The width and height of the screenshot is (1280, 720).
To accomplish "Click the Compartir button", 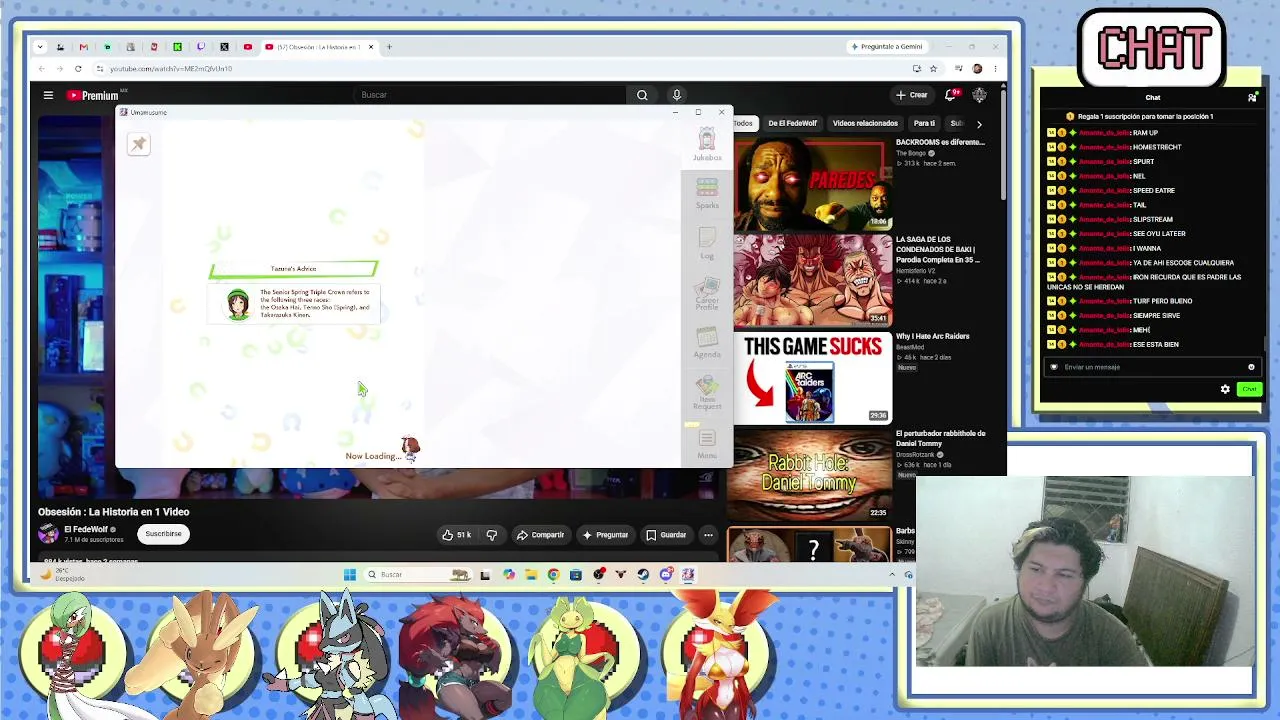I will (x=540, y=535).
